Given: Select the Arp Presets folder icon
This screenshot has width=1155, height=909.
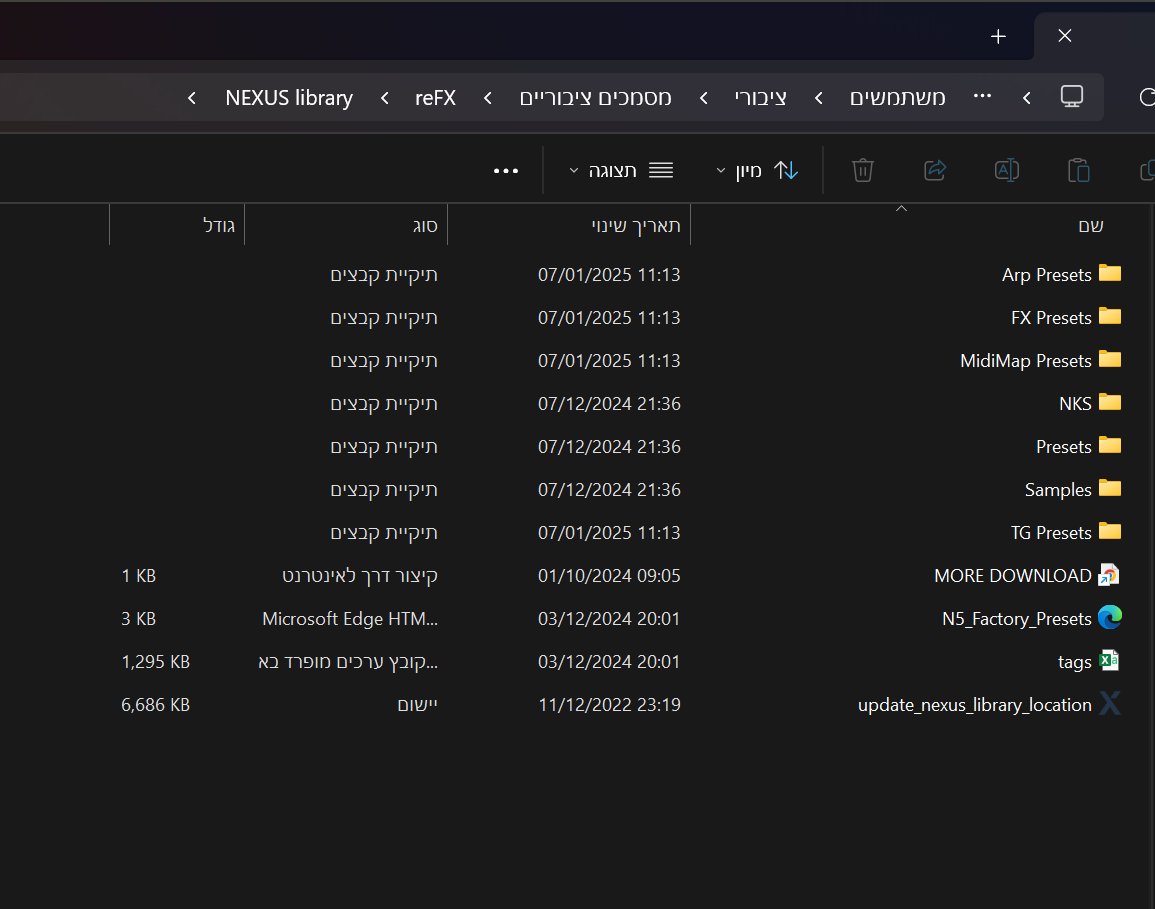Looking at the screenshot, I should [1109, 273].
